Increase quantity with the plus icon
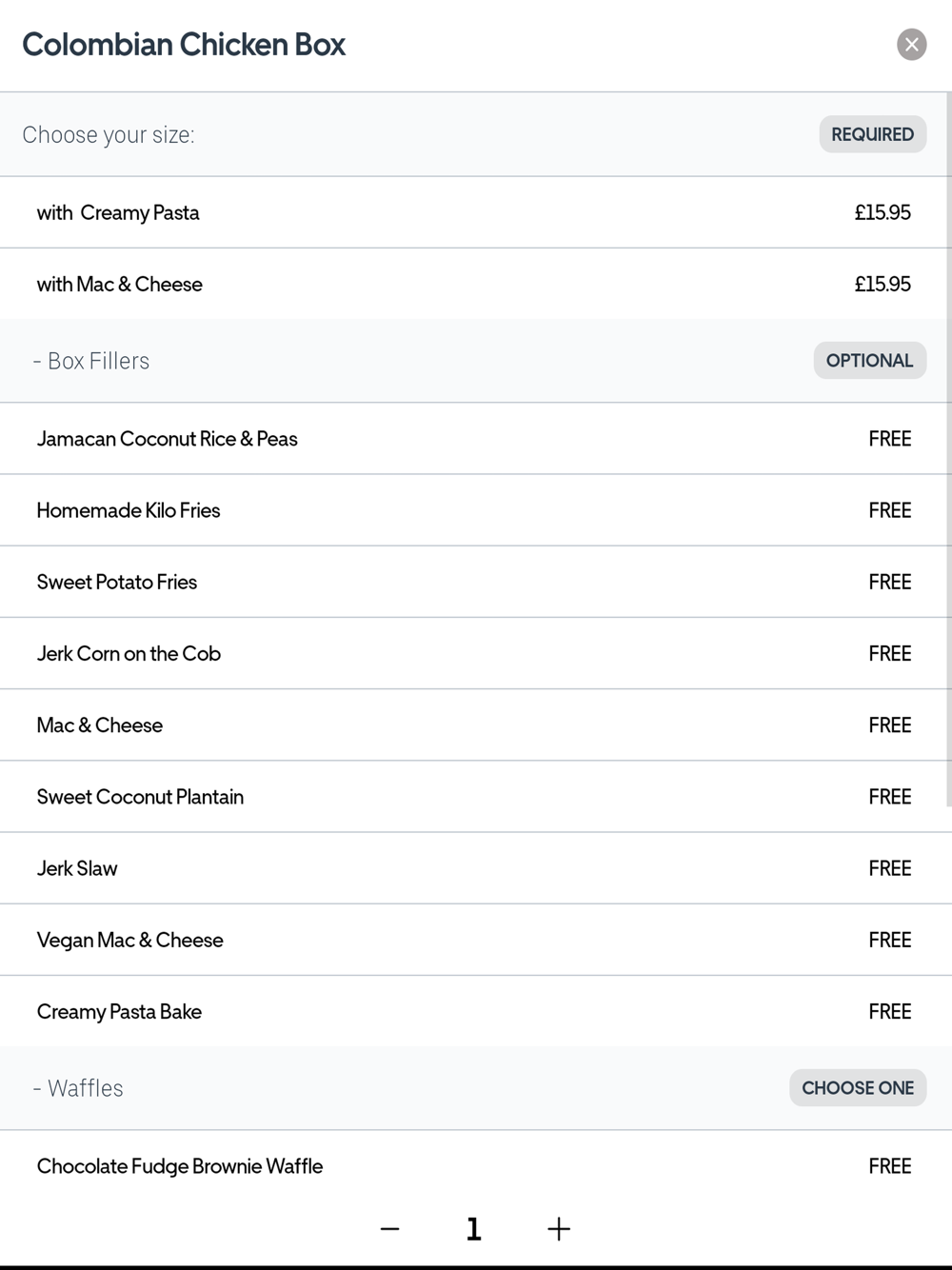The height and width of the screenshot is (1270, 952). point(559,1229)
